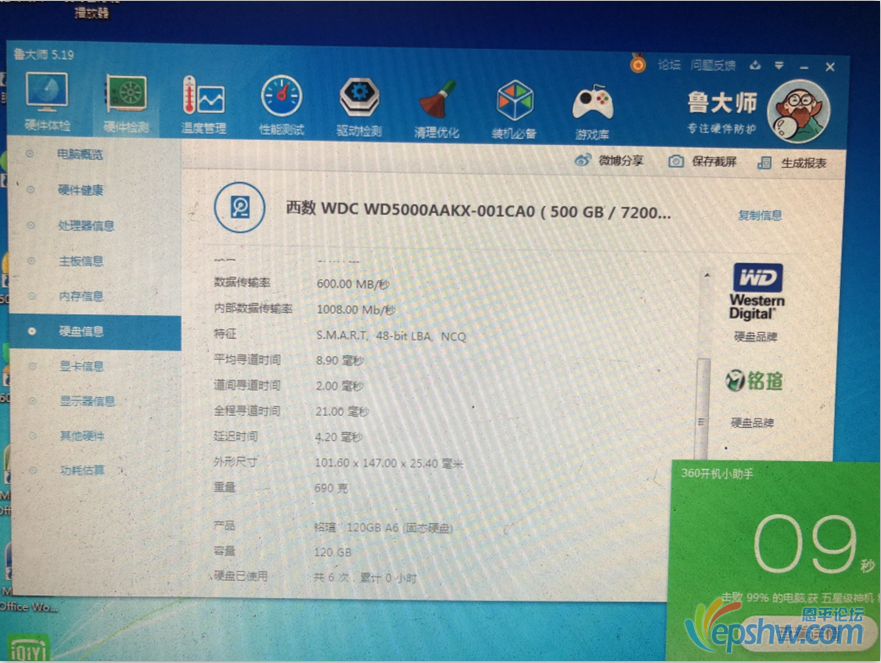Show 内存信息 sidebar page

coord(81,296)
